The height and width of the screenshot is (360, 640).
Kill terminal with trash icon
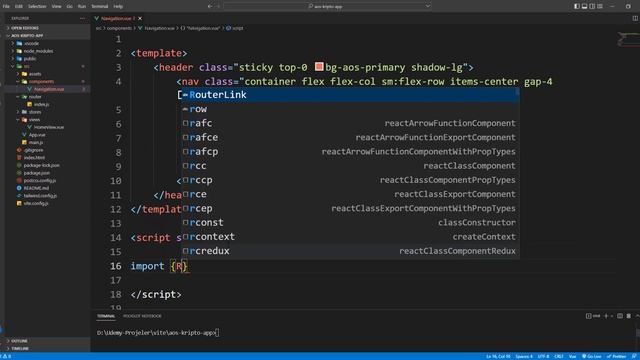(x=629, y=316)
